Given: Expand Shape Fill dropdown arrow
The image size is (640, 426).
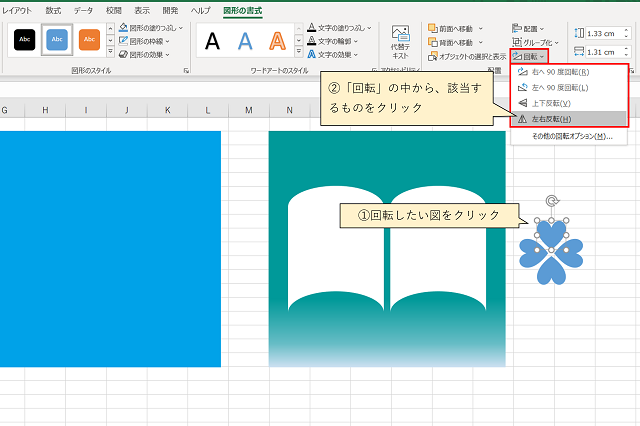Looking at the screenshot, I should click(181, 28).
